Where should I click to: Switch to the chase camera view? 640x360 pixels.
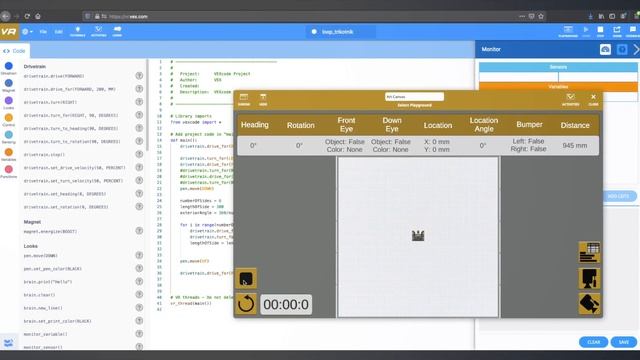pyautogui.click(x=589, y=304)
